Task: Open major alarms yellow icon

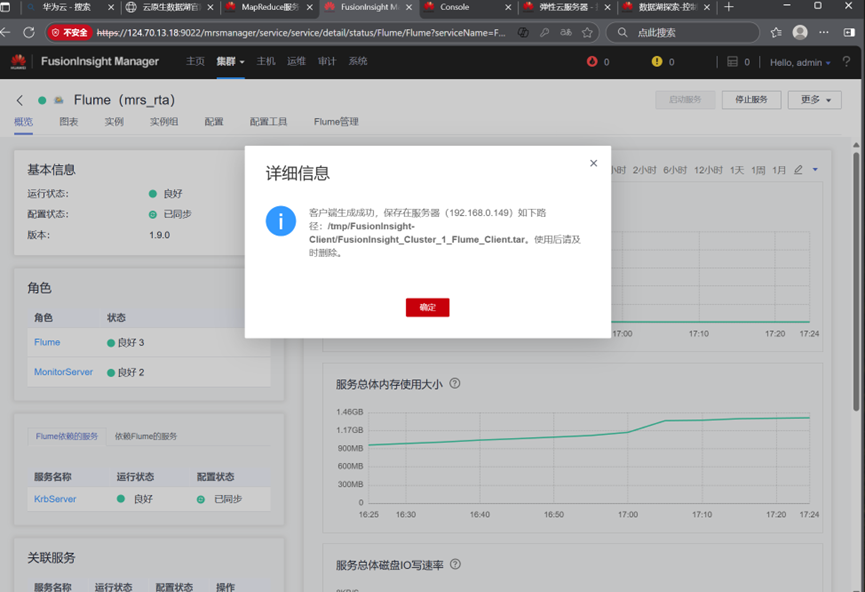Action: pyautogui.click(x=656, y=62)
